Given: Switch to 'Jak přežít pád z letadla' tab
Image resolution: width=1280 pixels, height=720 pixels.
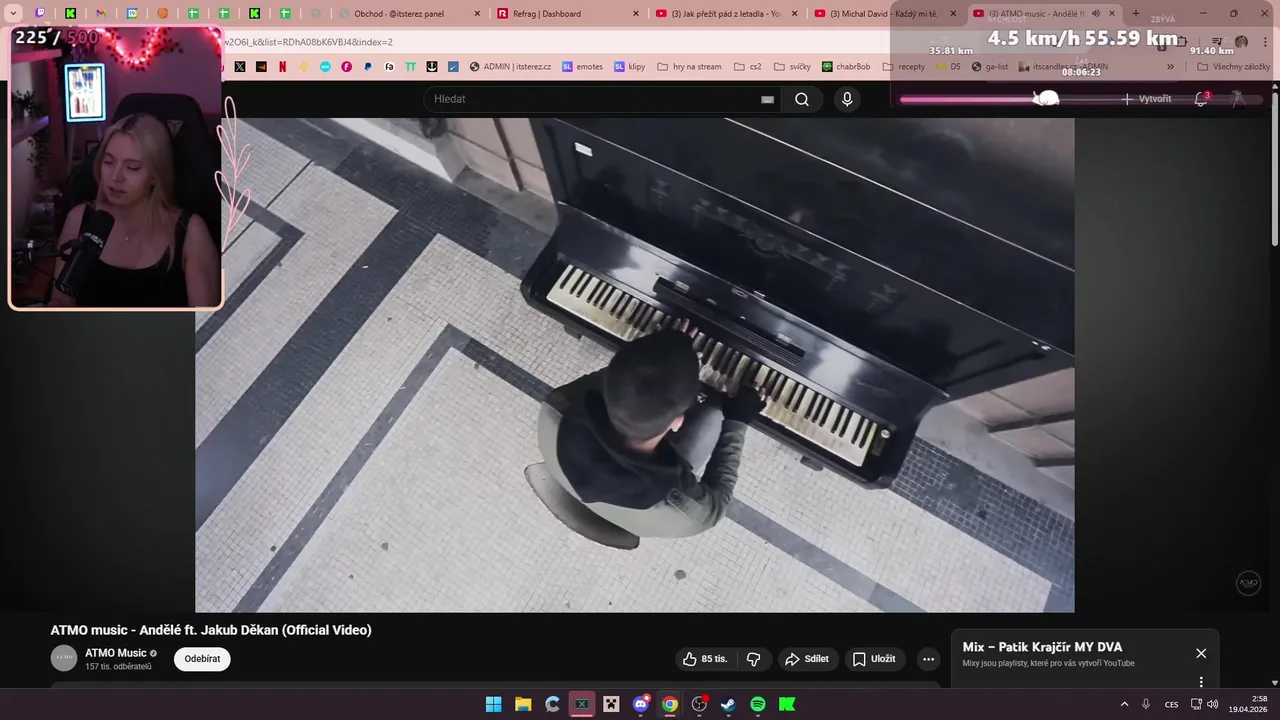Looking at the screenshot, I should coord(727,14).
